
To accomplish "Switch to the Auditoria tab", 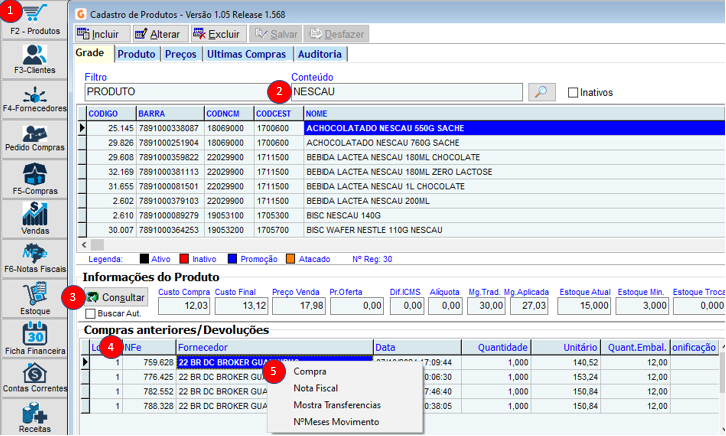I will (x=320, y=54).
